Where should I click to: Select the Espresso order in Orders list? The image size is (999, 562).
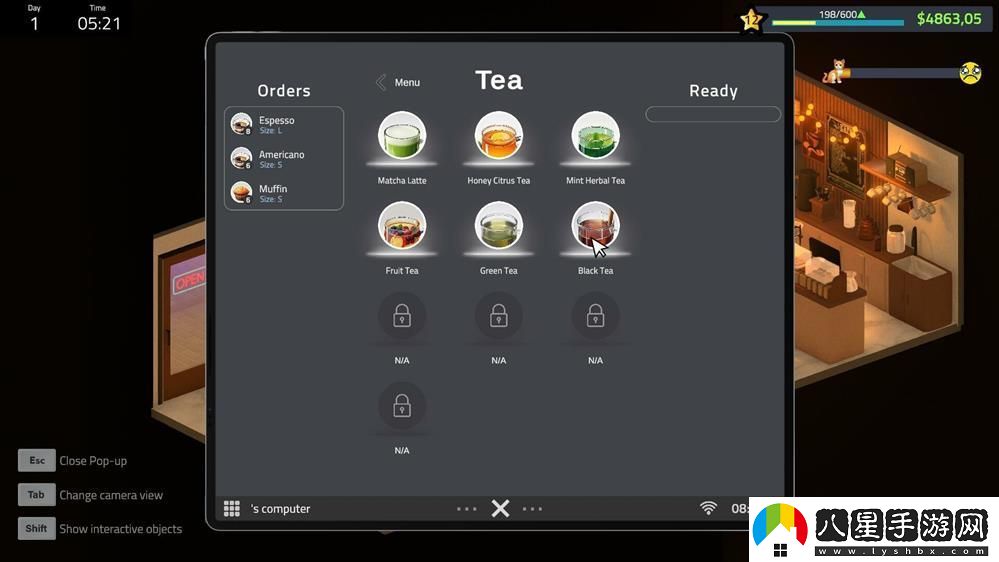pyautogui.click(x=284, y=125)
